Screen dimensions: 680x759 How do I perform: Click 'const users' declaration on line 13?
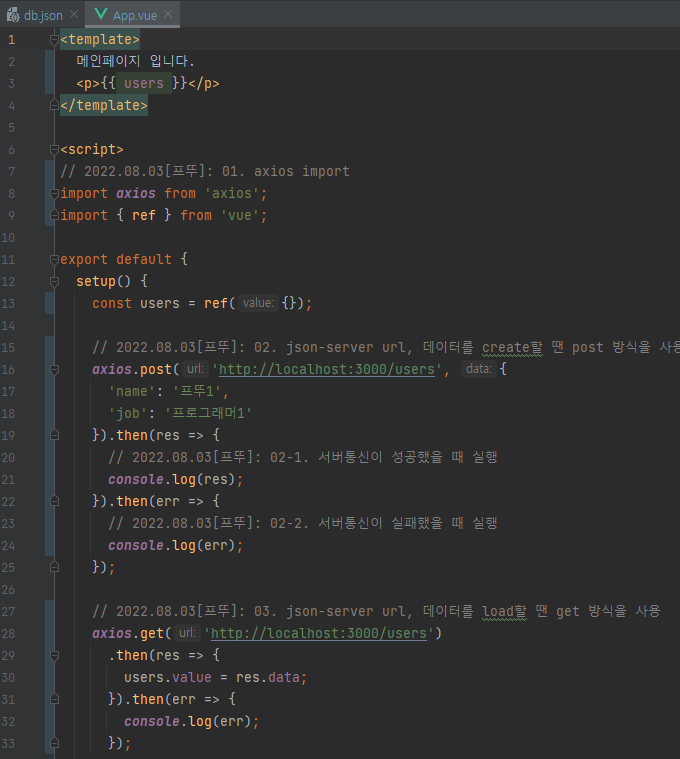136,304
